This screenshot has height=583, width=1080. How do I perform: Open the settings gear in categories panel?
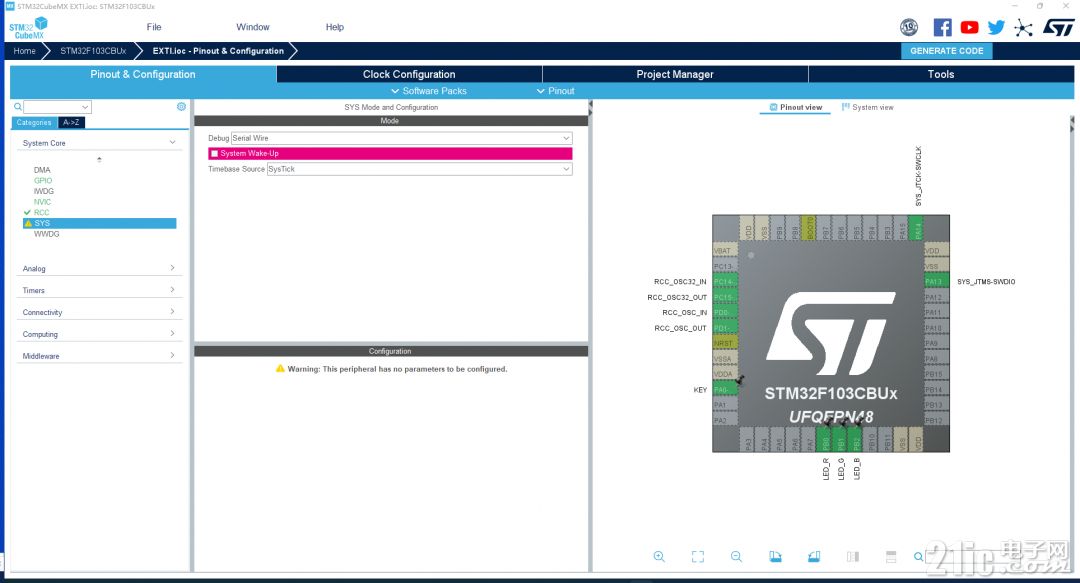point(181,107)
